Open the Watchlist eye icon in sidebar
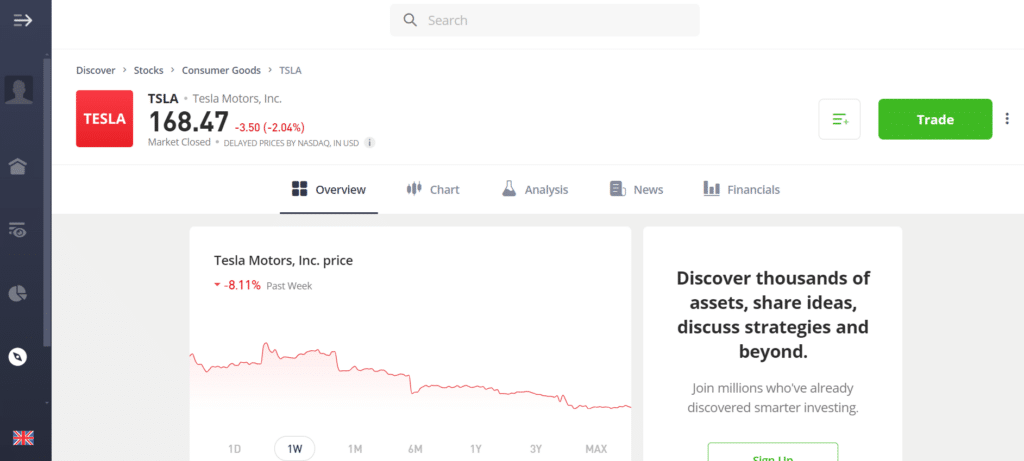 (x=18, y=230)
